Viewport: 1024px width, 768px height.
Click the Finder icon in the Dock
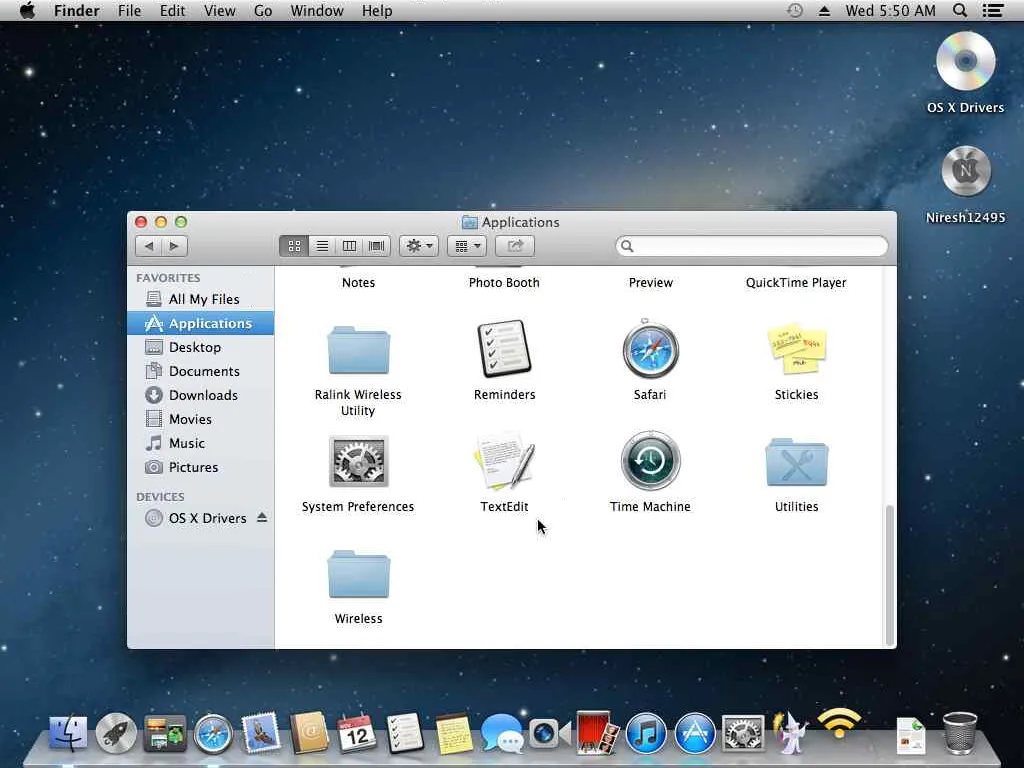click(69, 733)
